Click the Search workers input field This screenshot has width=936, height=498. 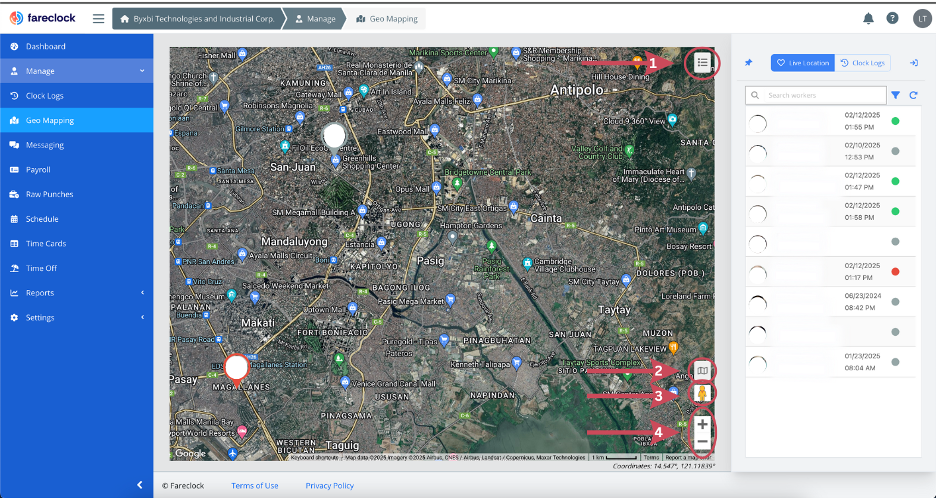point(816,95)
